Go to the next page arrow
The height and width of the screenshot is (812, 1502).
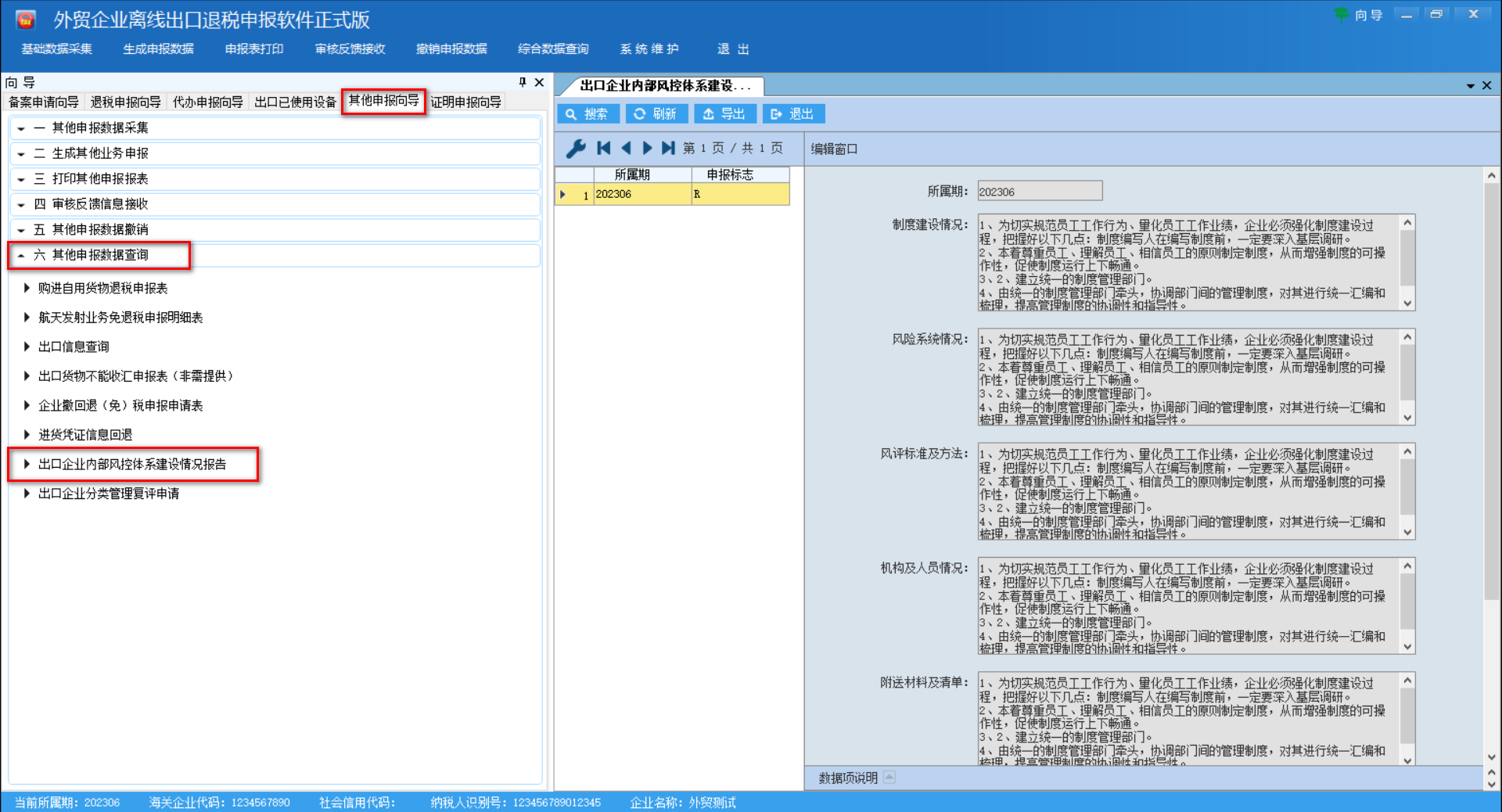pos(647,149)
